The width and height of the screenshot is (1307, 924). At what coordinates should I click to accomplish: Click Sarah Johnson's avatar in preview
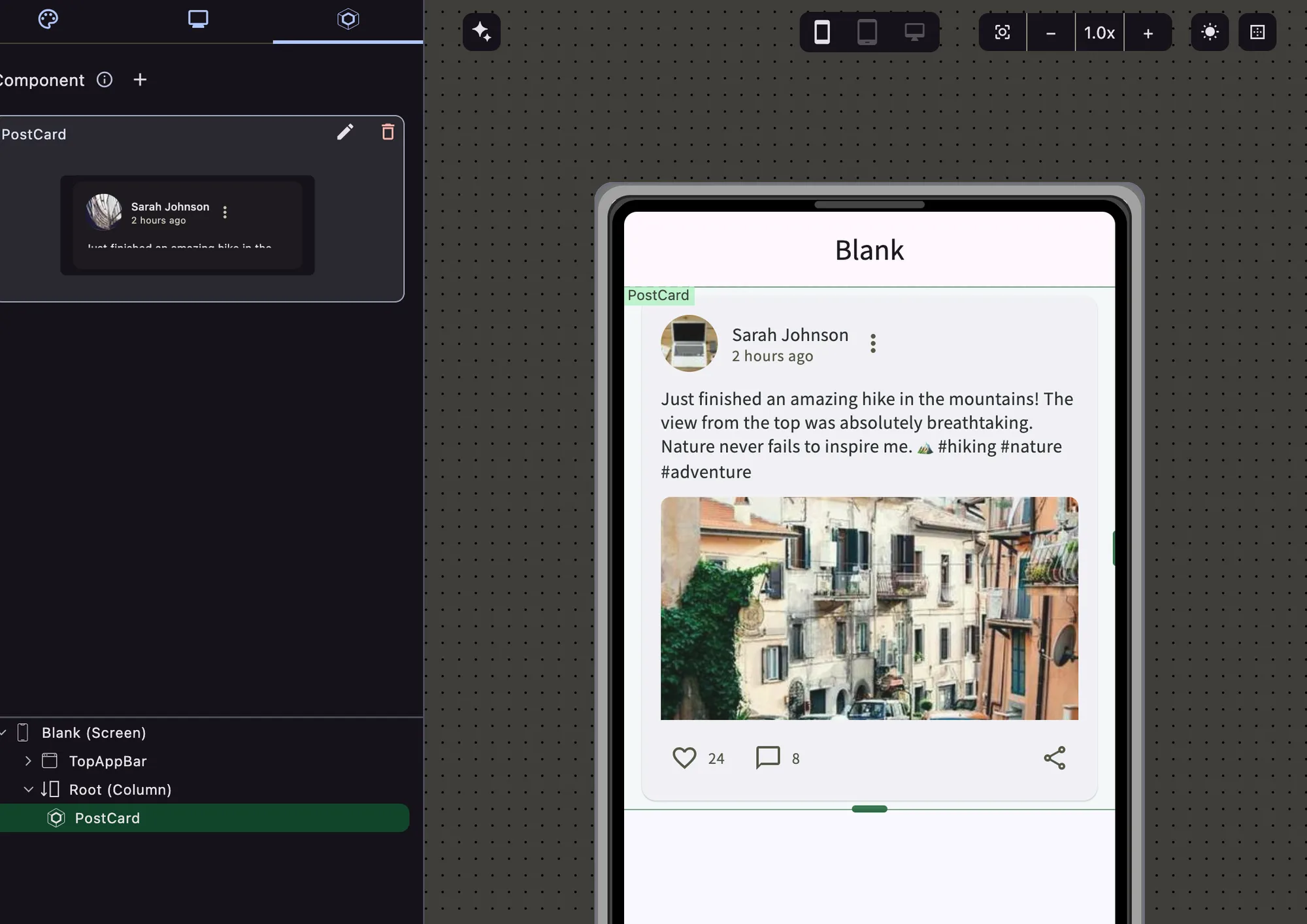click(x=689, y=343)
